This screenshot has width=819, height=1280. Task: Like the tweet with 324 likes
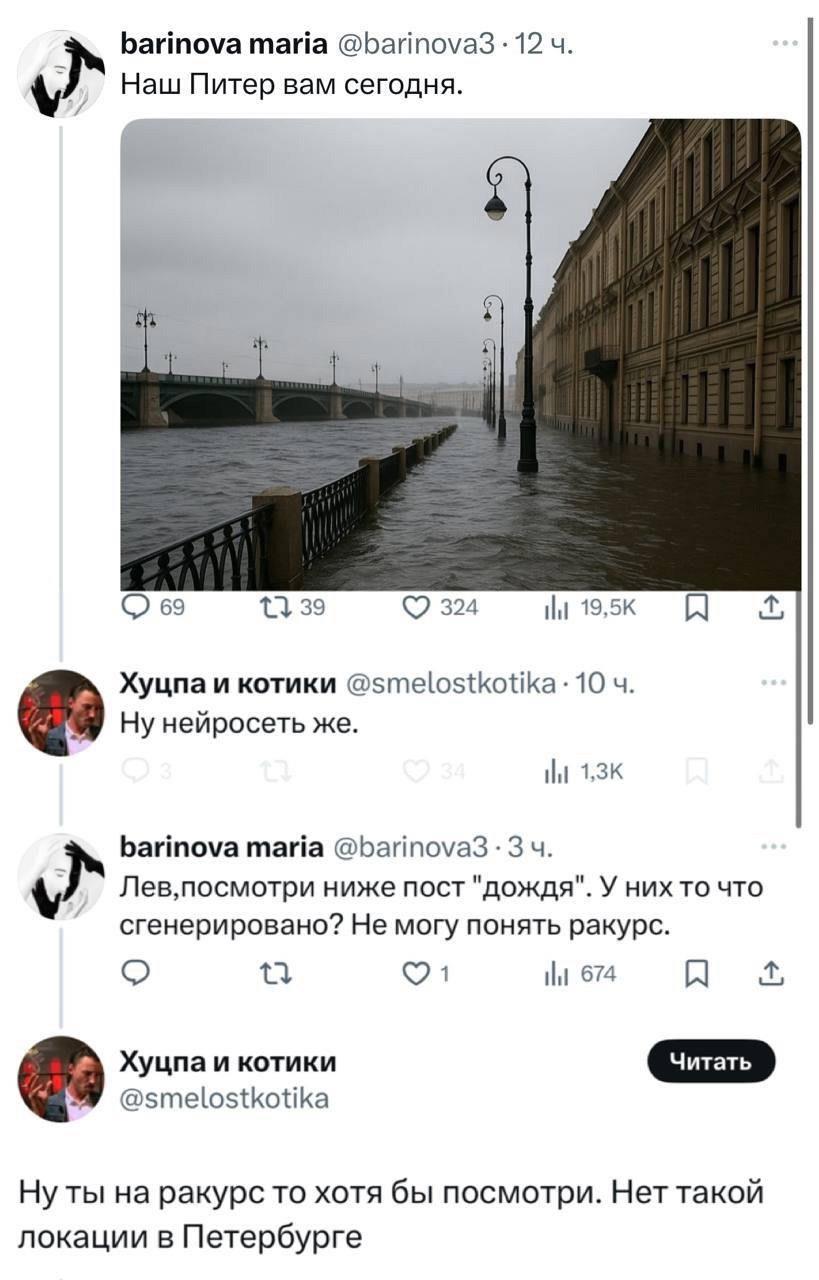(413, 607)
